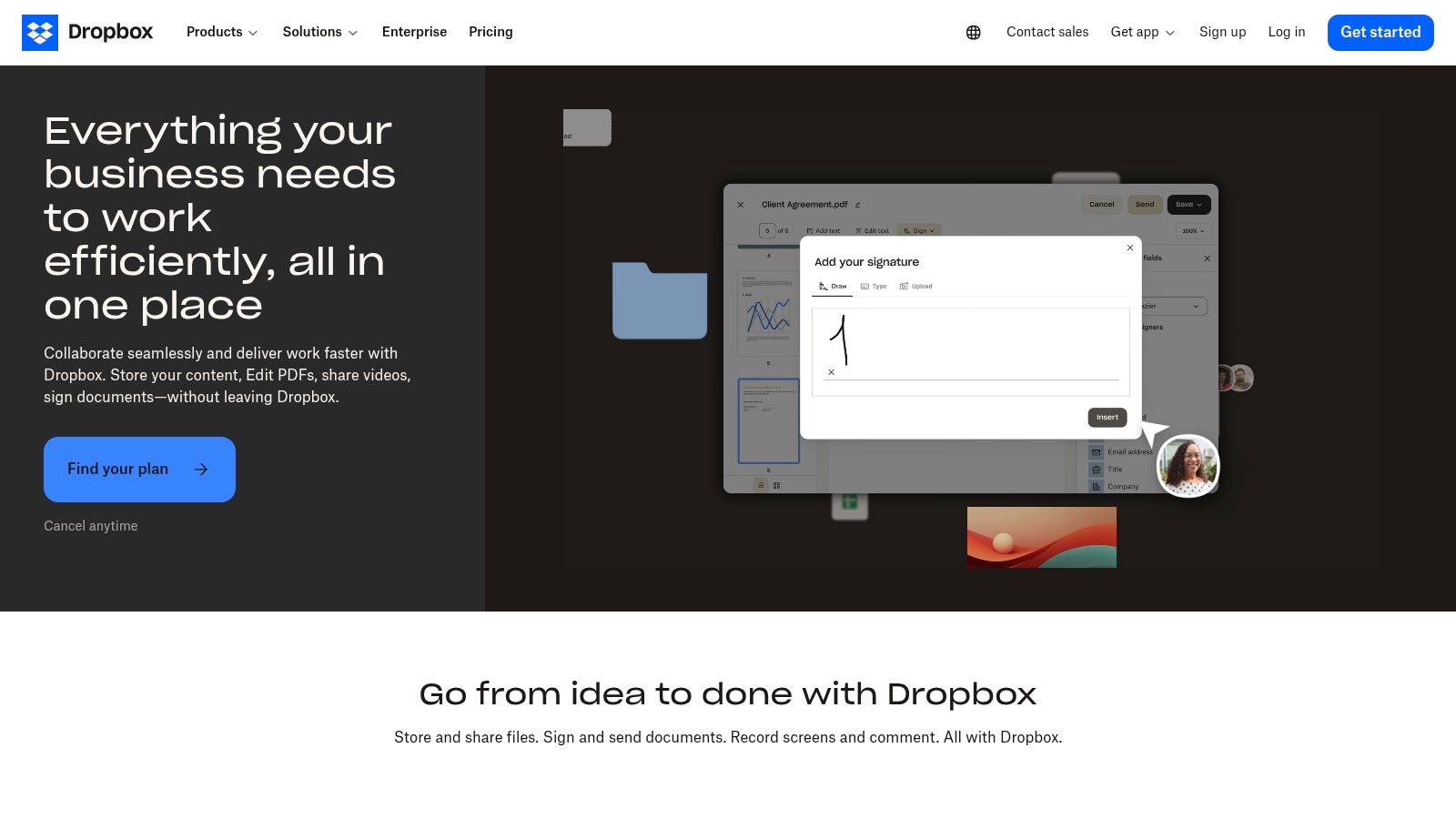Open the language globe icon
Screen dimensions: 1456x819
(x=974, y=33)
